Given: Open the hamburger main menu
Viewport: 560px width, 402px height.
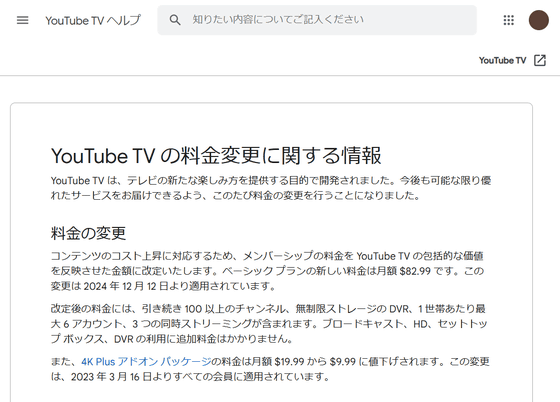Looking at the screenshot, I should tap(22, 20).
